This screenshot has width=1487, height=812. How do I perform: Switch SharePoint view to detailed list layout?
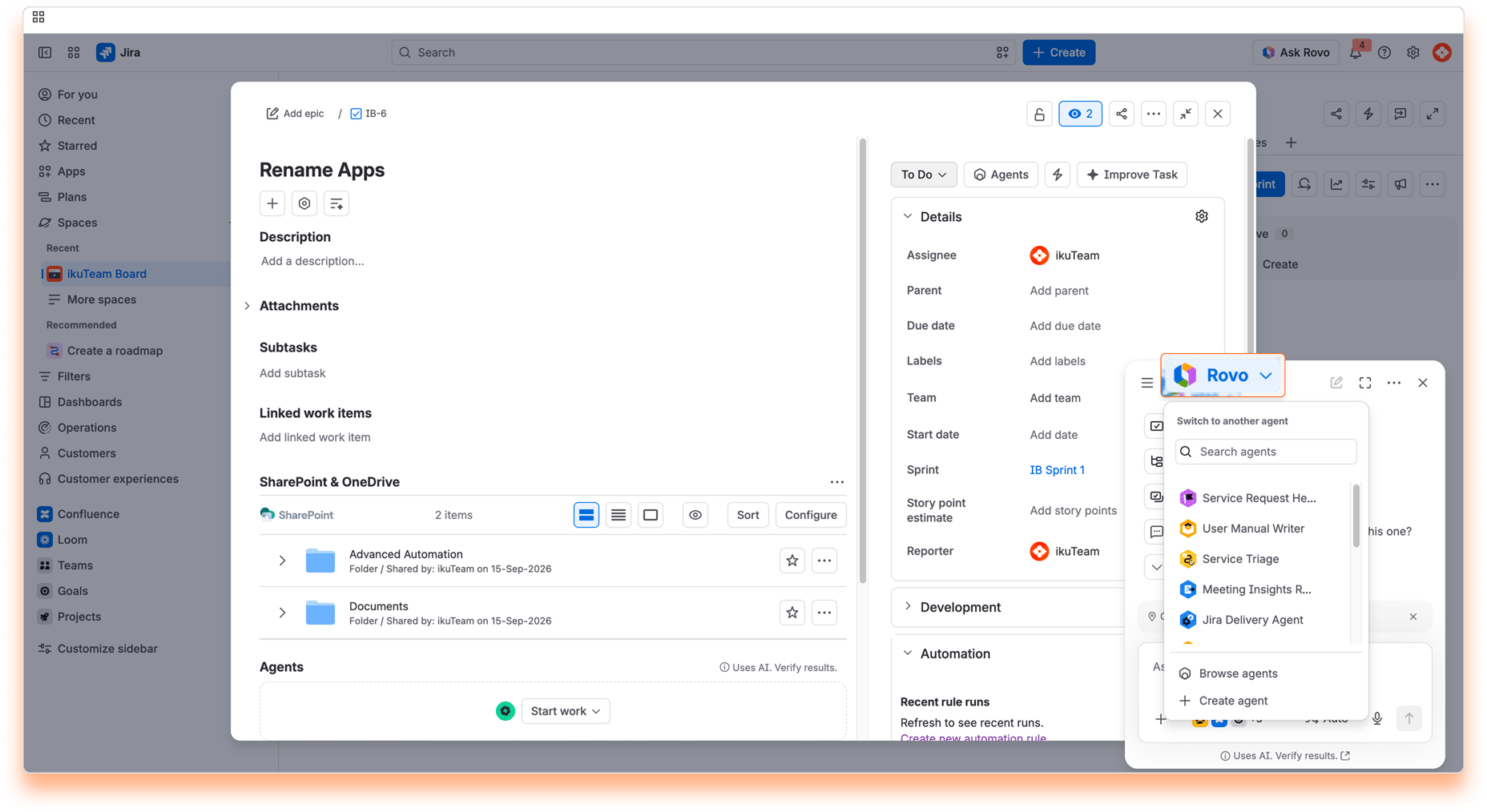pyautogui.click(x=586, y=515)
